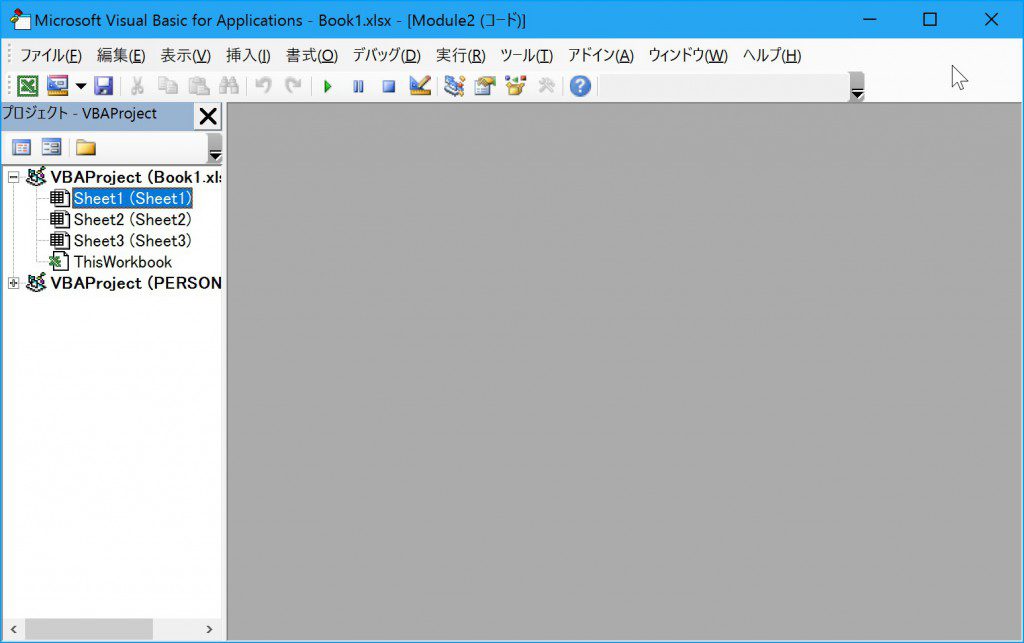
Task: Toggle Folders icon in Project pane
Action: click(86, 148)
